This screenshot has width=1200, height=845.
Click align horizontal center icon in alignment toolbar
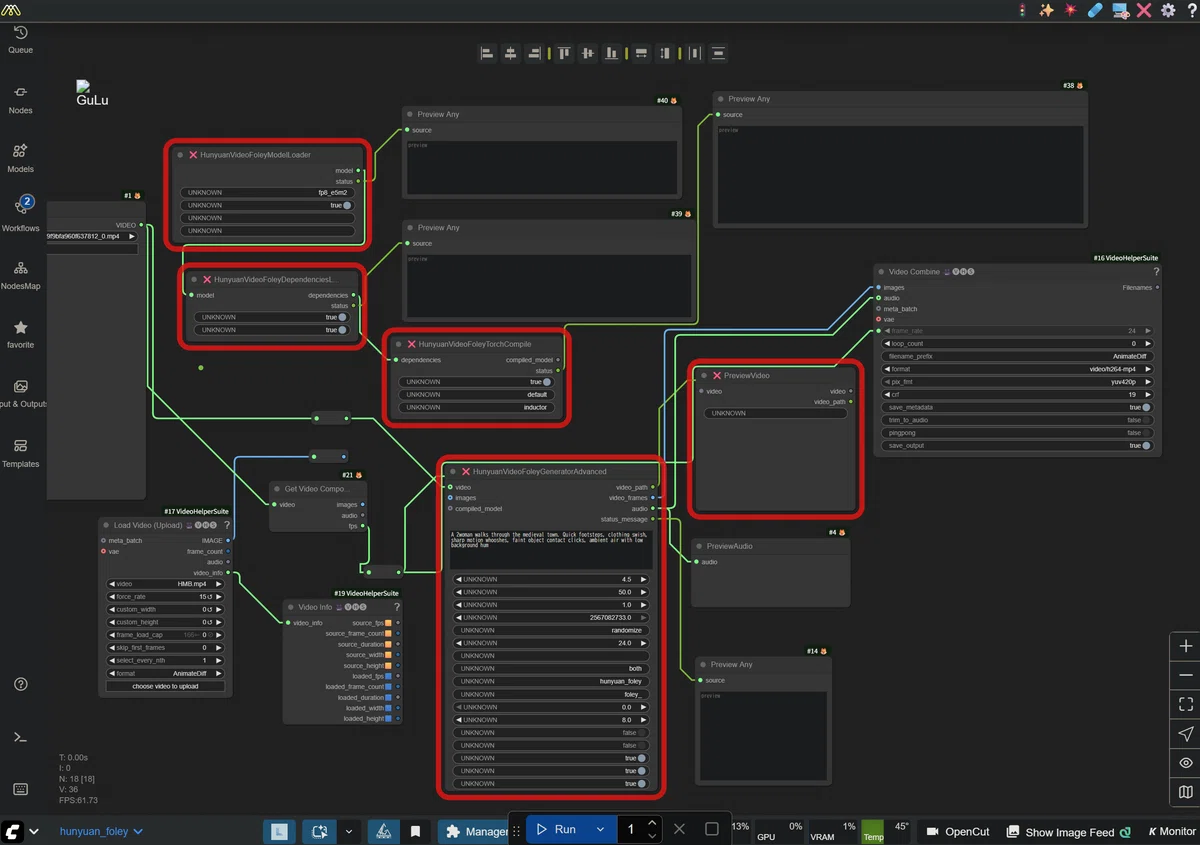click(x=510, y=53)
